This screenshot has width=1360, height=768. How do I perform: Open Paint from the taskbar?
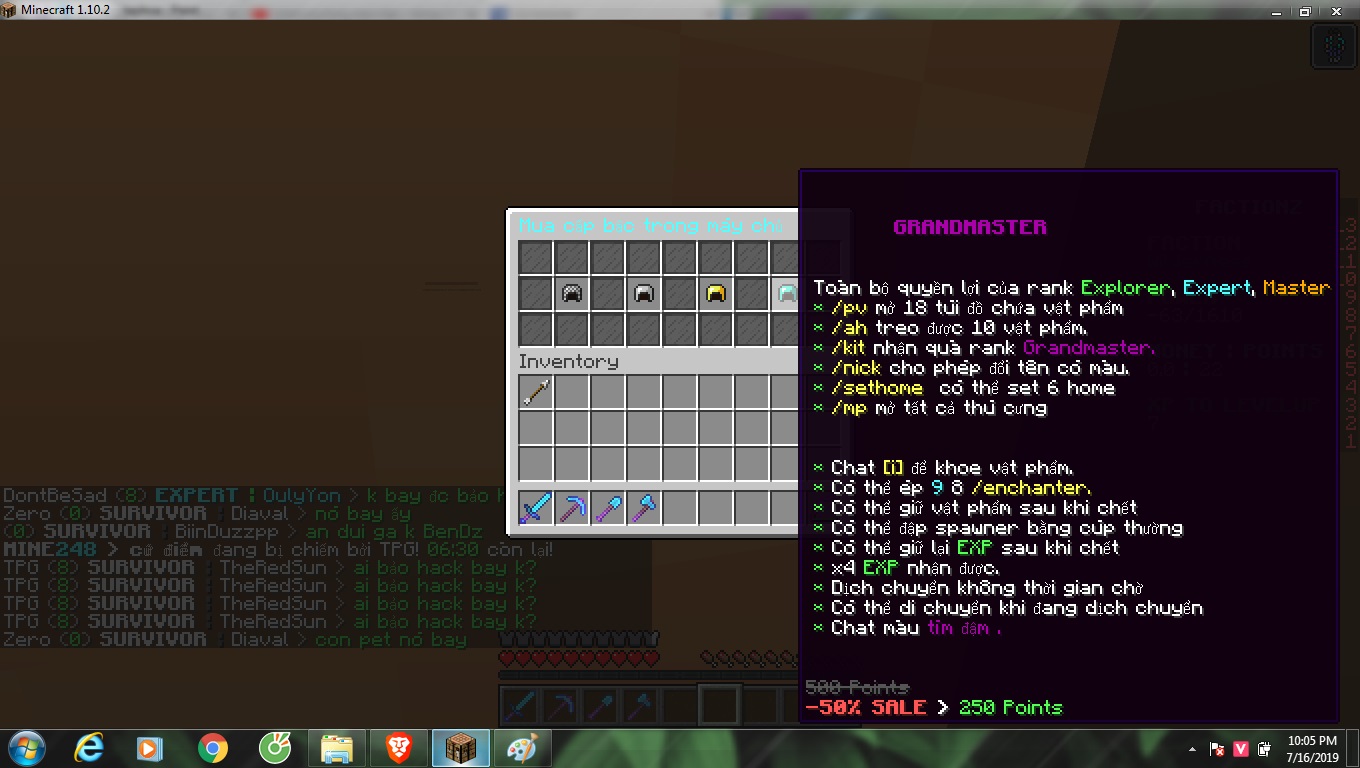(522, 748)
